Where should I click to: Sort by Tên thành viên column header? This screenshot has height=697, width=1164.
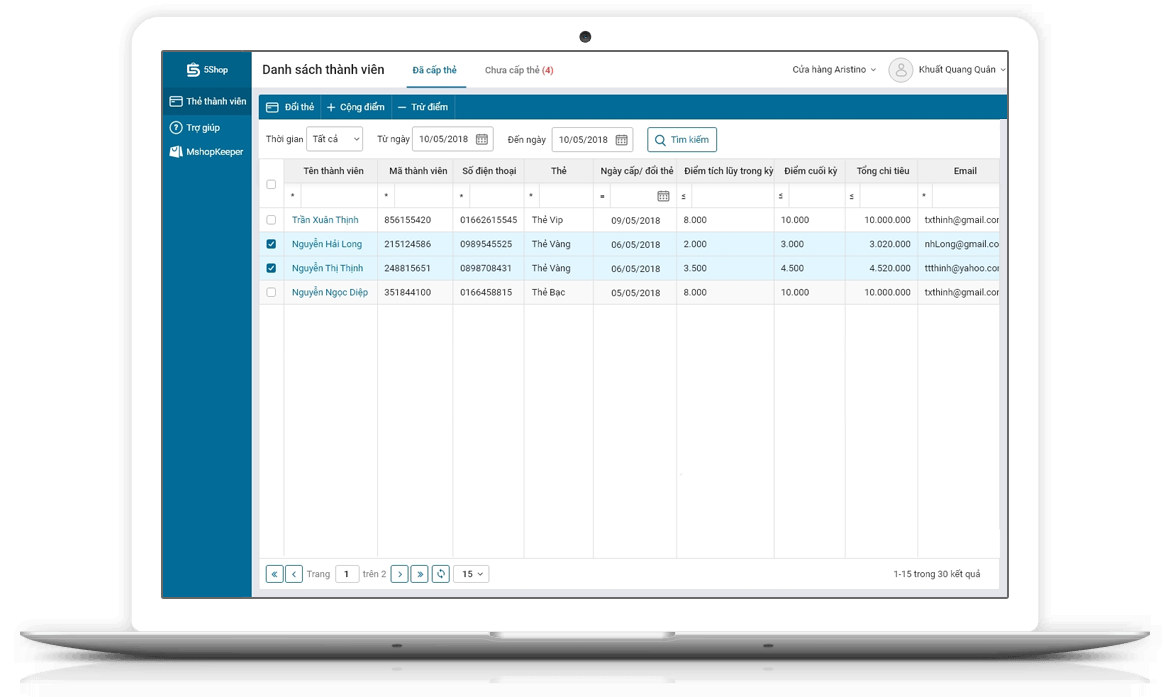coord(333,171)
